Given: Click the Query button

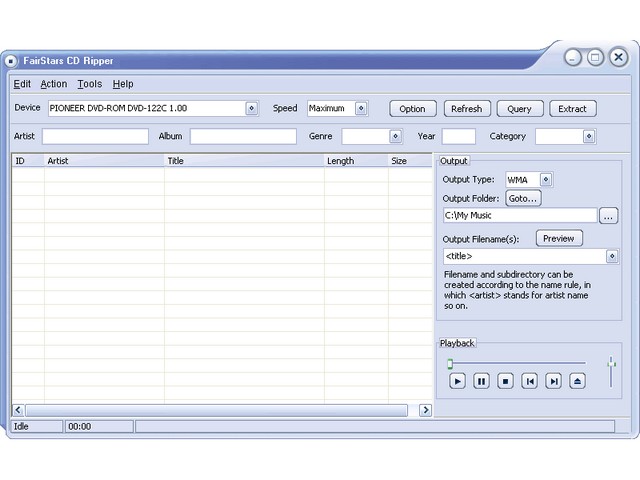Looking at the screenshot, I should pyautogui.click(x=520, y=109).
